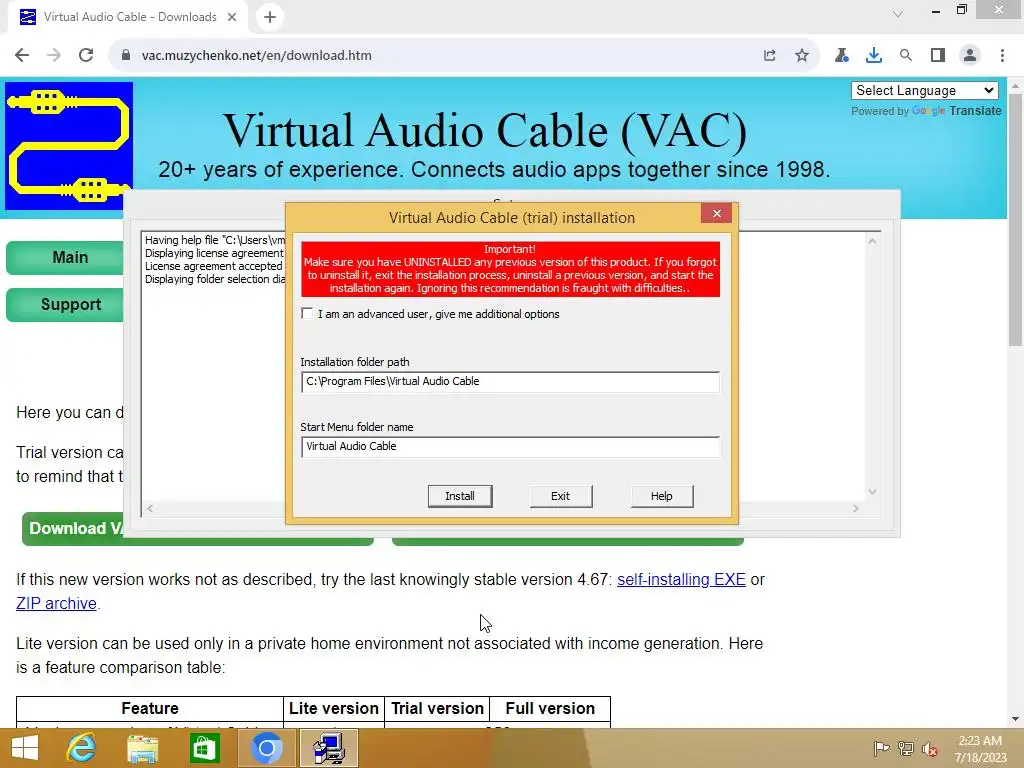Enable the advanced user additional options checkbox

point(307,313)
